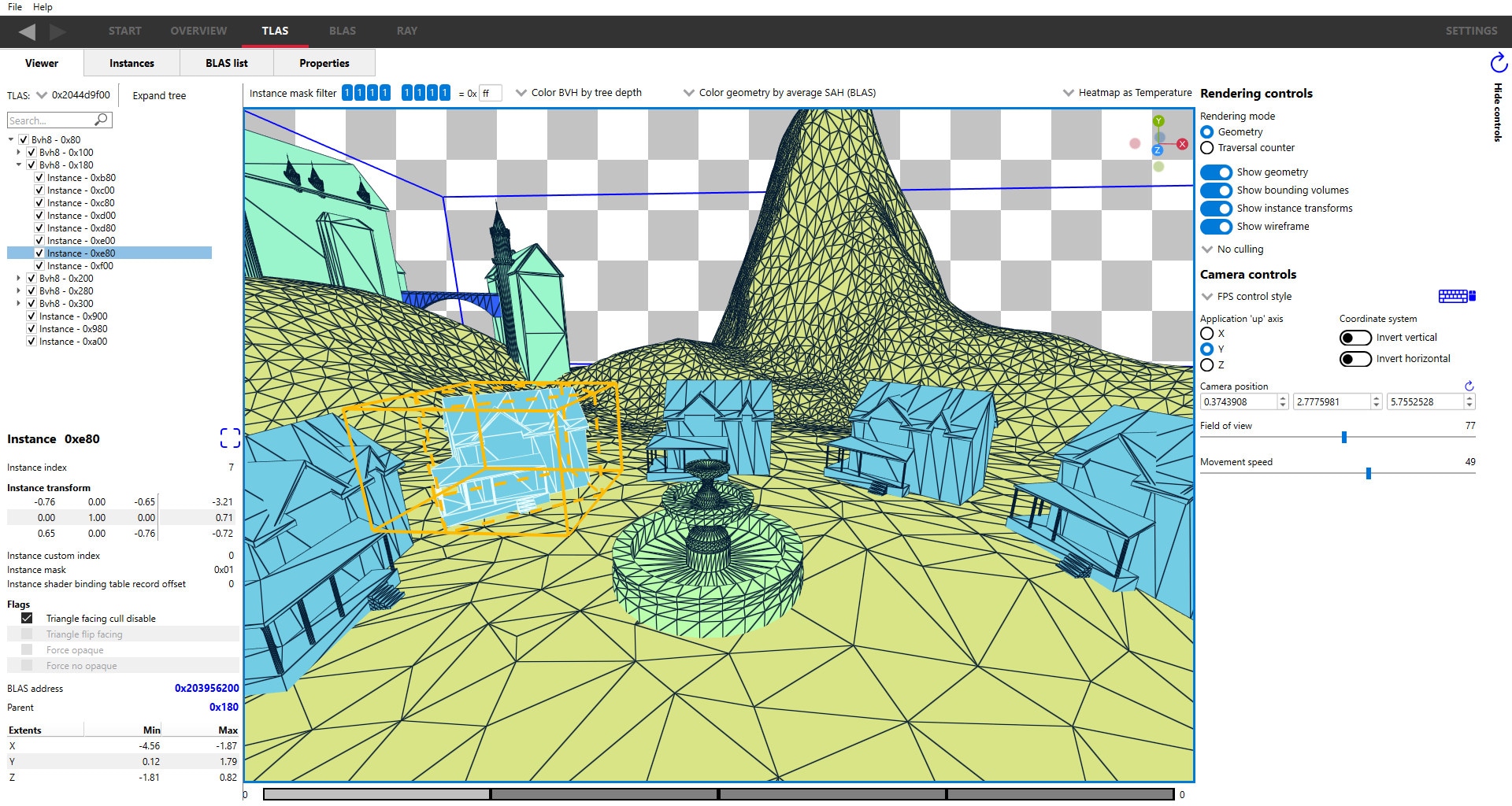The width and height of the screenshot is (1512, 806).
Task: Click the Field of view slider handle
Action: (1343, 437)
